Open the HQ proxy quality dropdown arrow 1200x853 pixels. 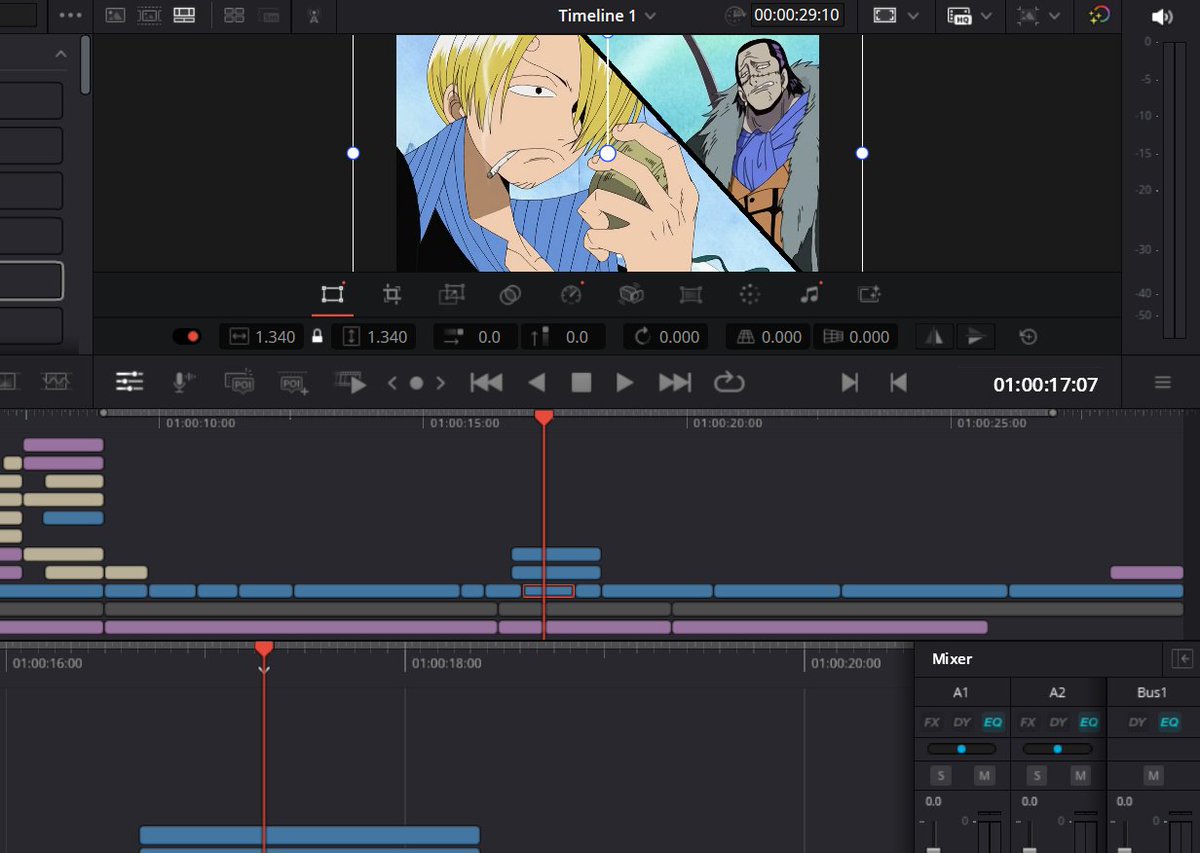point(986,16)
